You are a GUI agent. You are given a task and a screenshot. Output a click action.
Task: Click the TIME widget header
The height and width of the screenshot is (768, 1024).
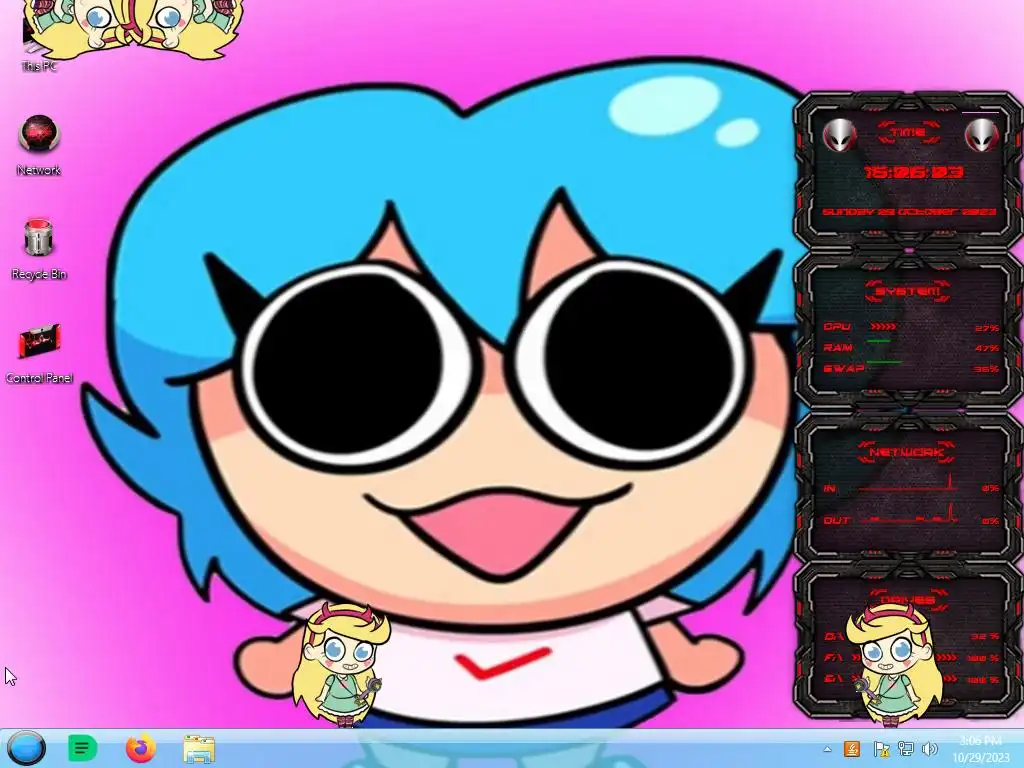909,133
